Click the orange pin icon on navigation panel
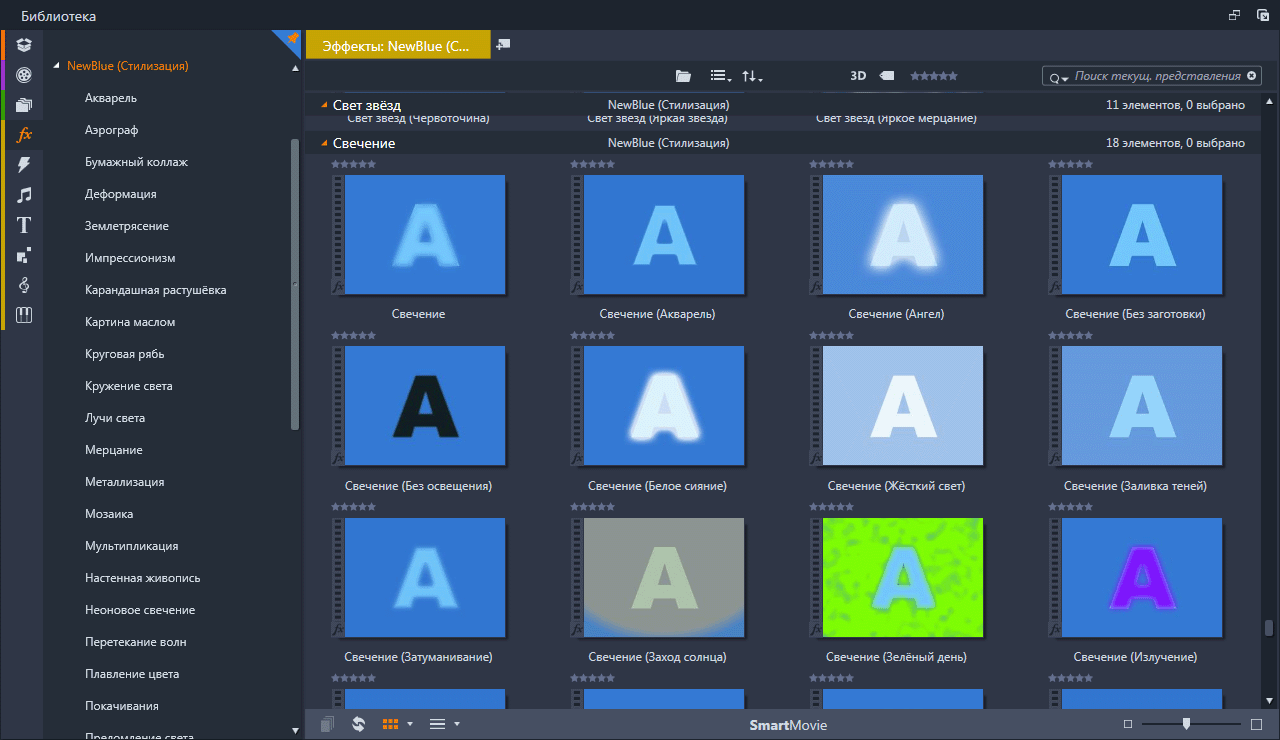The height and width of the screenshot is (740, 1280). click(x=292, y=38)
